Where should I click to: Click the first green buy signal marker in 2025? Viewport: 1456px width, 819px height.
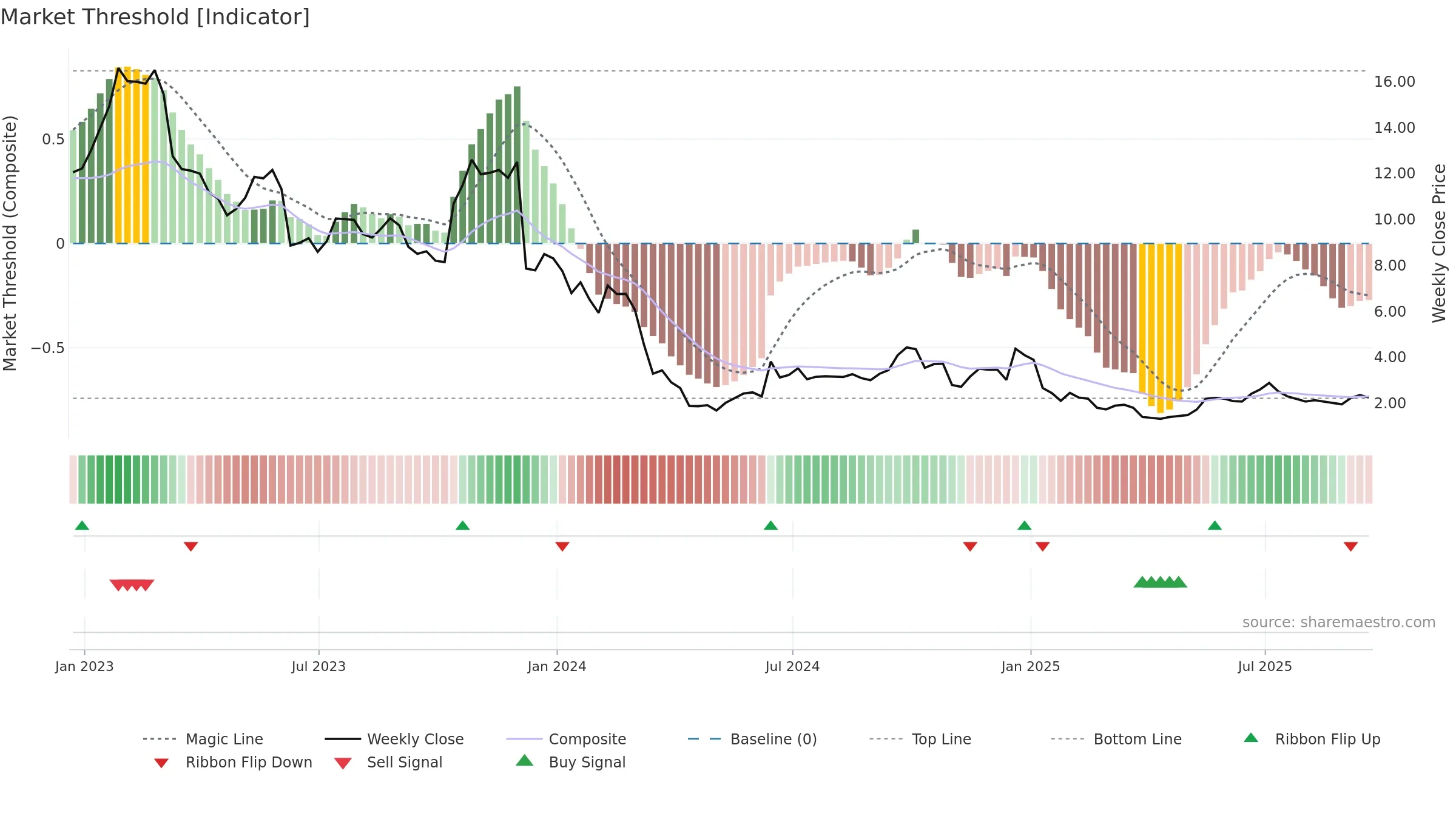click(1141, 582)
